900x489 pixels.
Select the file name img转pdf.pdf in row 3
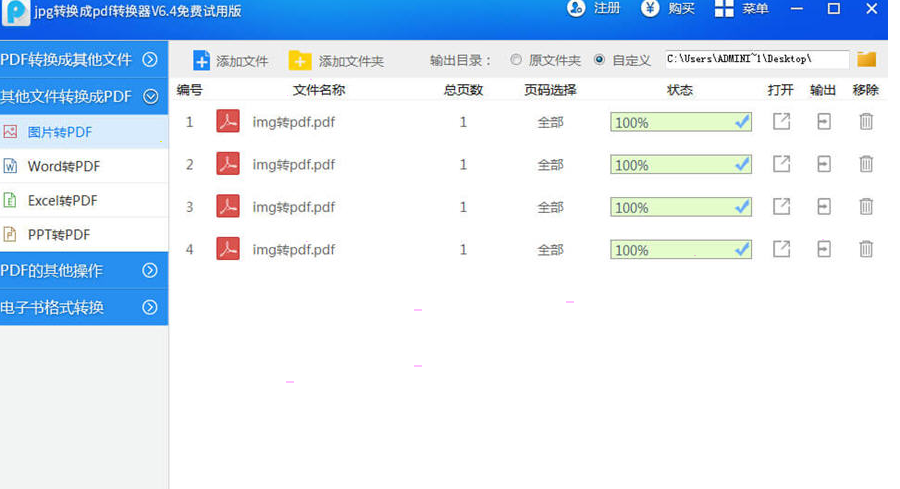(x=293, y=207)
